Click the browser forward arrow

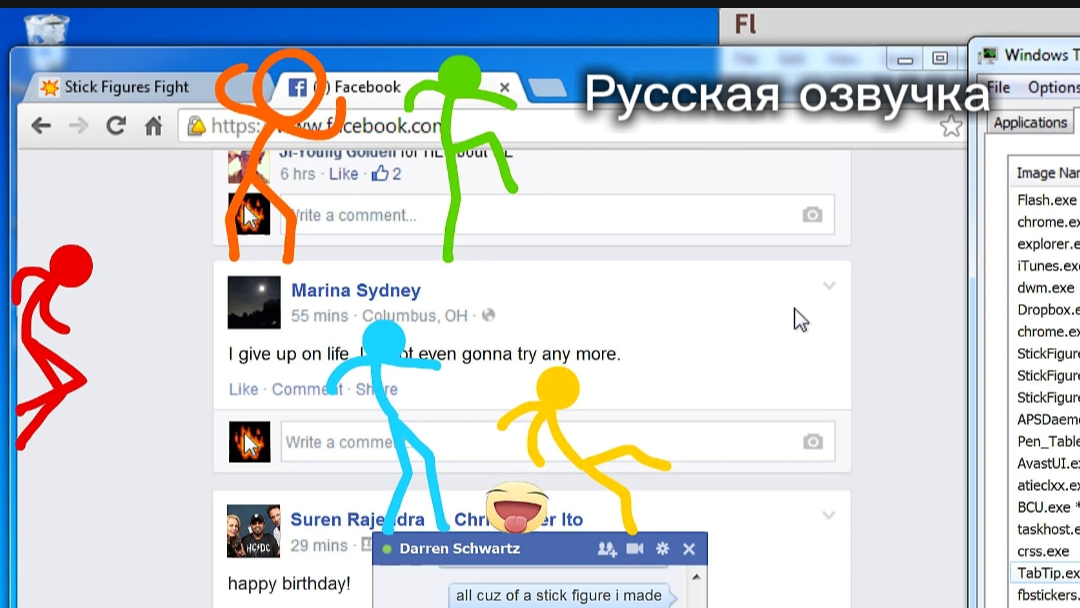pos(79,125)
